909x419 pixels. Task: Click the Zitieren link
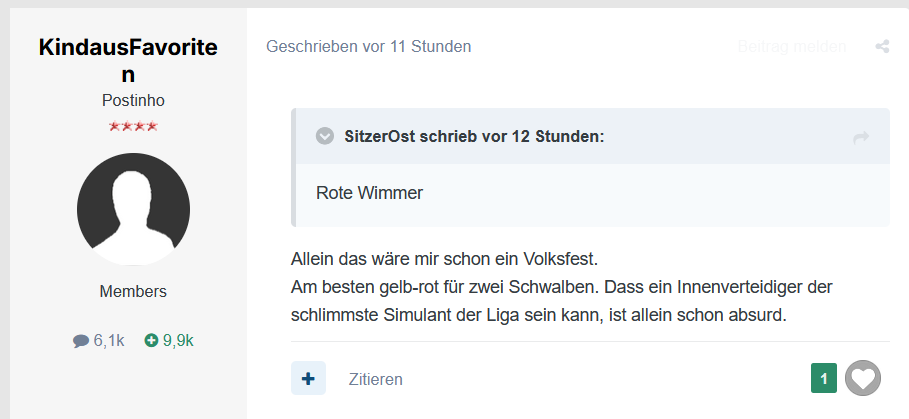coord(375,379)
